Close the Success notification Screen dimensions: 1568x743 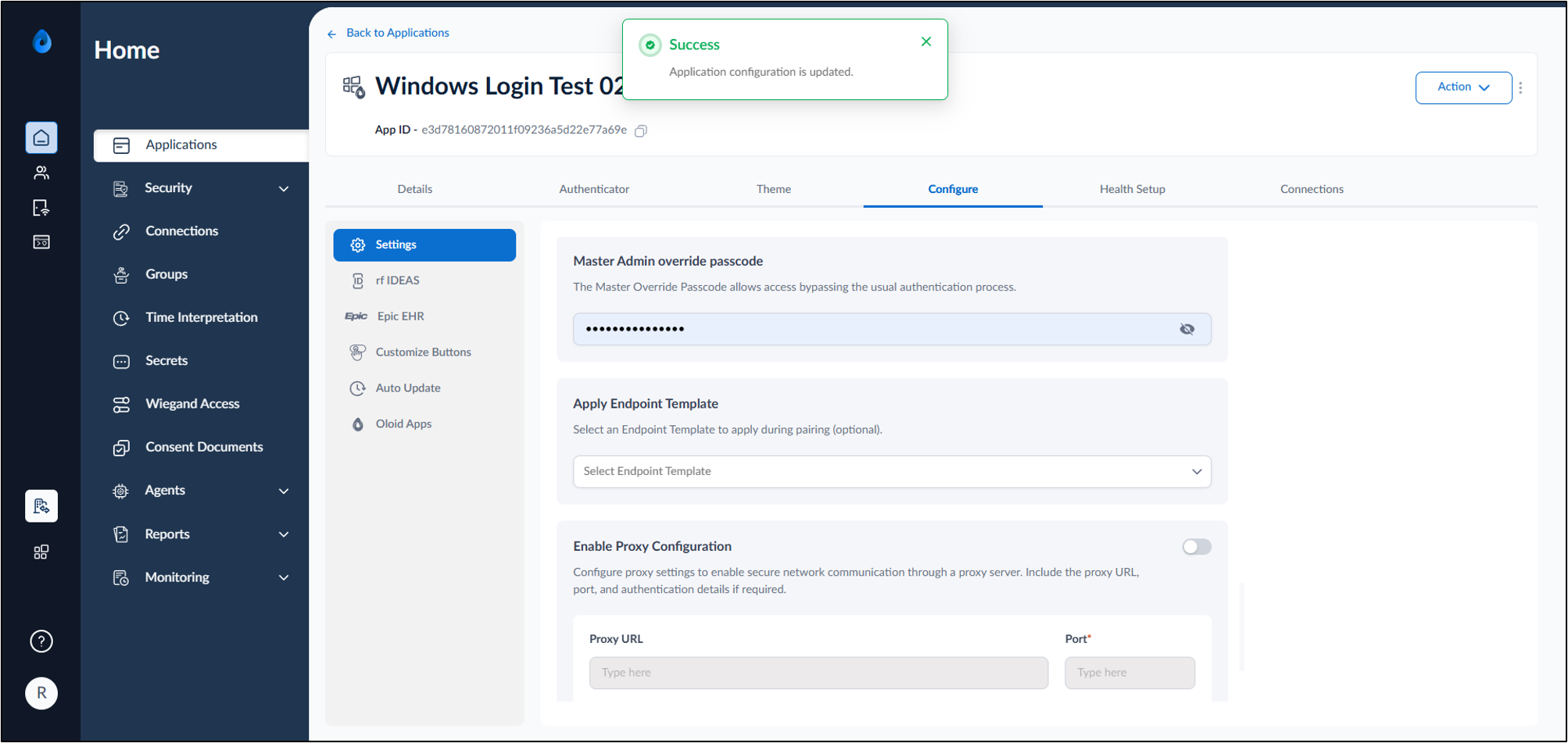926,42
